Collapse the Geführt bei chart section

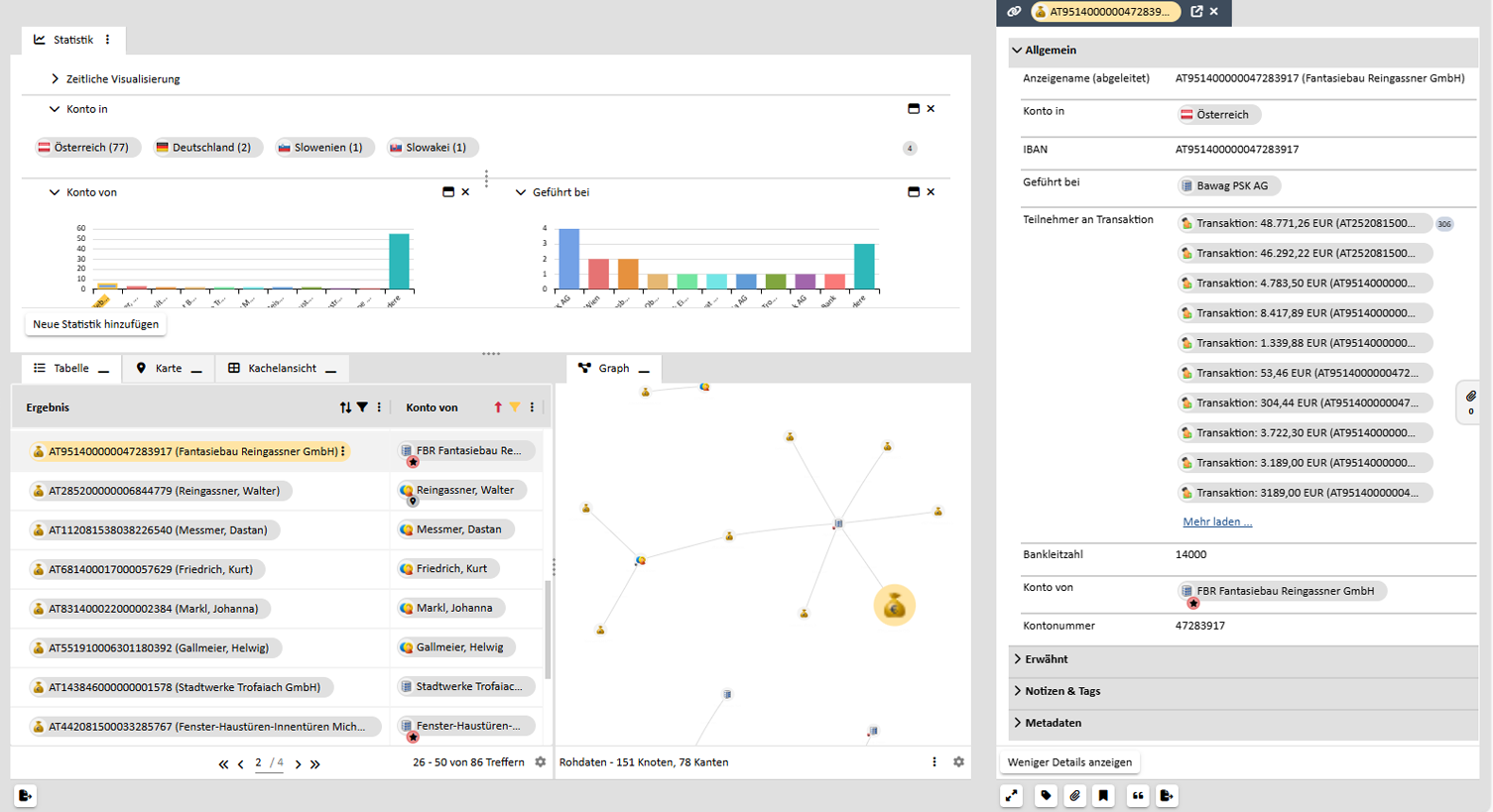click(521, 192)
